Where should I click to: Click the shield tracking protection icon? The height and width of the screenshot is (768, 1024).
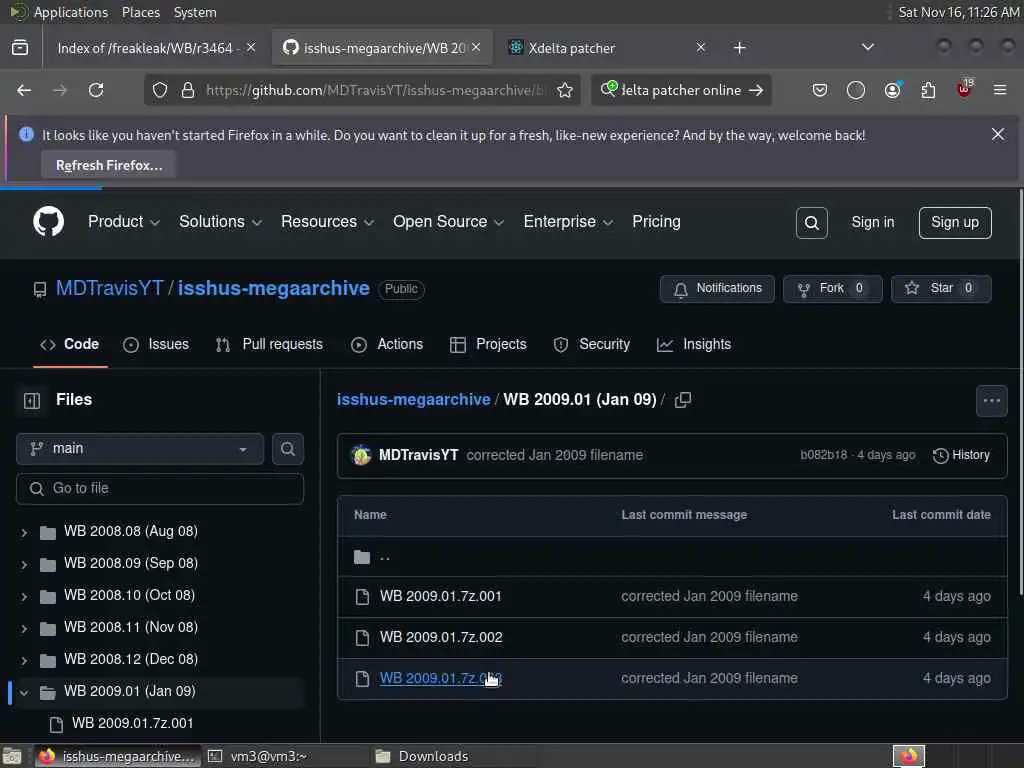pyautogui.click(x=160, y=90)
